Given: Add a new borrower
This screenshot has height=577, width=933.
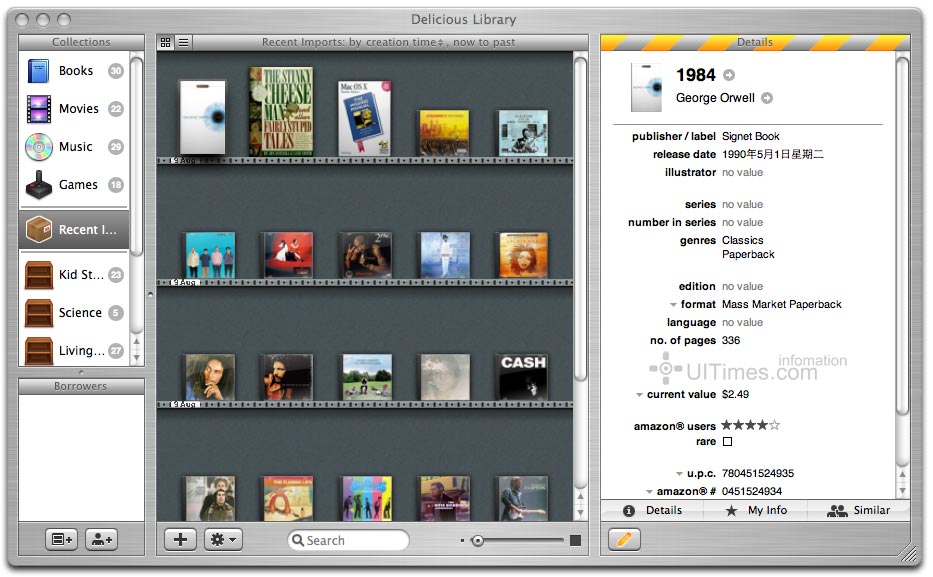Looking at the screenshot, I should (x=101, y=540).
